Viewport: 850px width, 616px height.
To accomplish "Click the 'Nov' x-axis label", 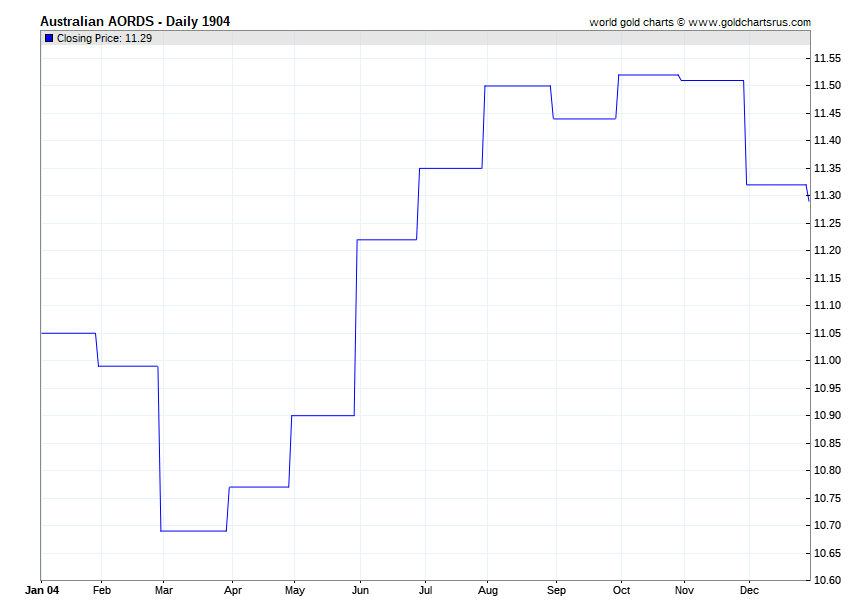I will [x=684, y=590].
